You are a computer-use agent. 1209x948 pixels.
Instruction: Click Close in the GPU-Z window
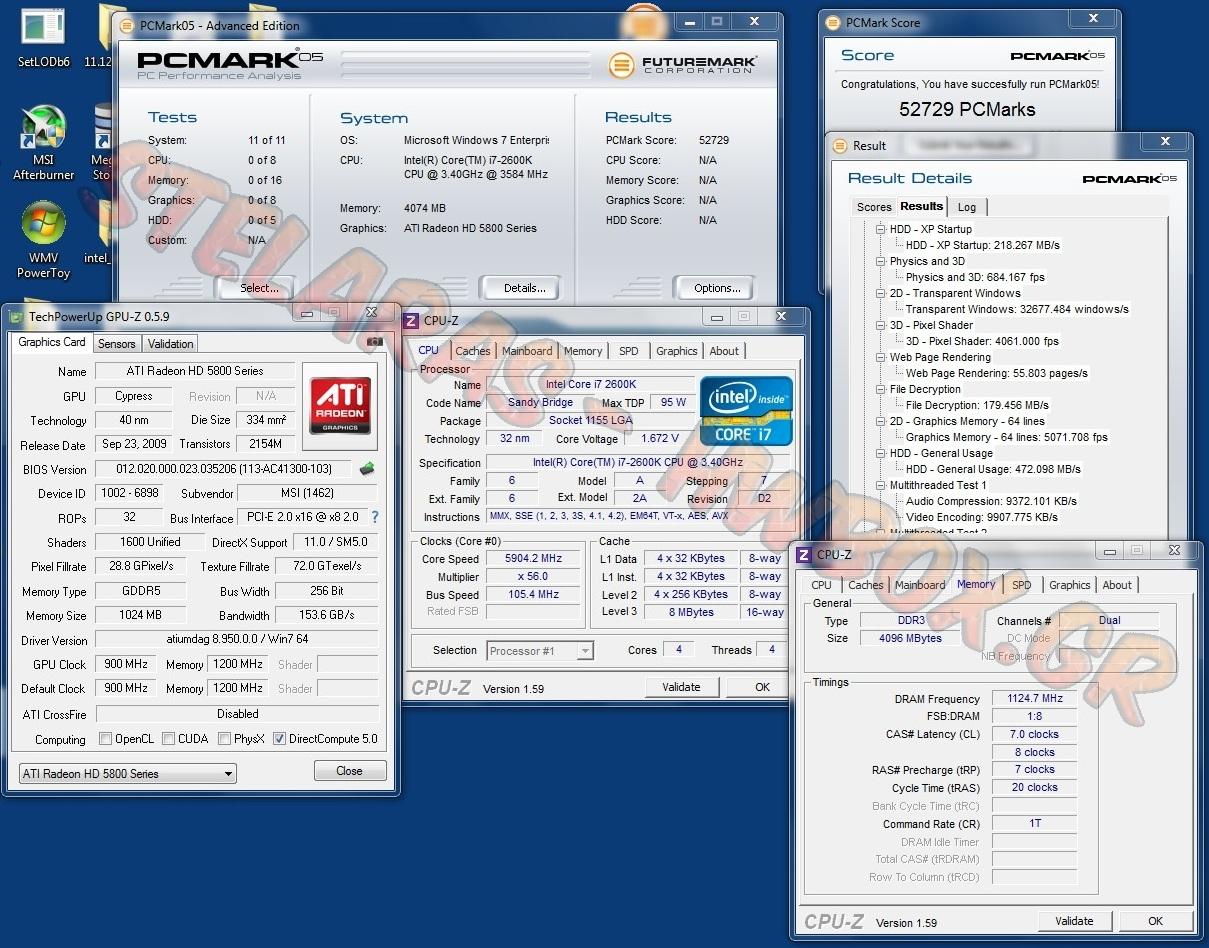[350, 771]
